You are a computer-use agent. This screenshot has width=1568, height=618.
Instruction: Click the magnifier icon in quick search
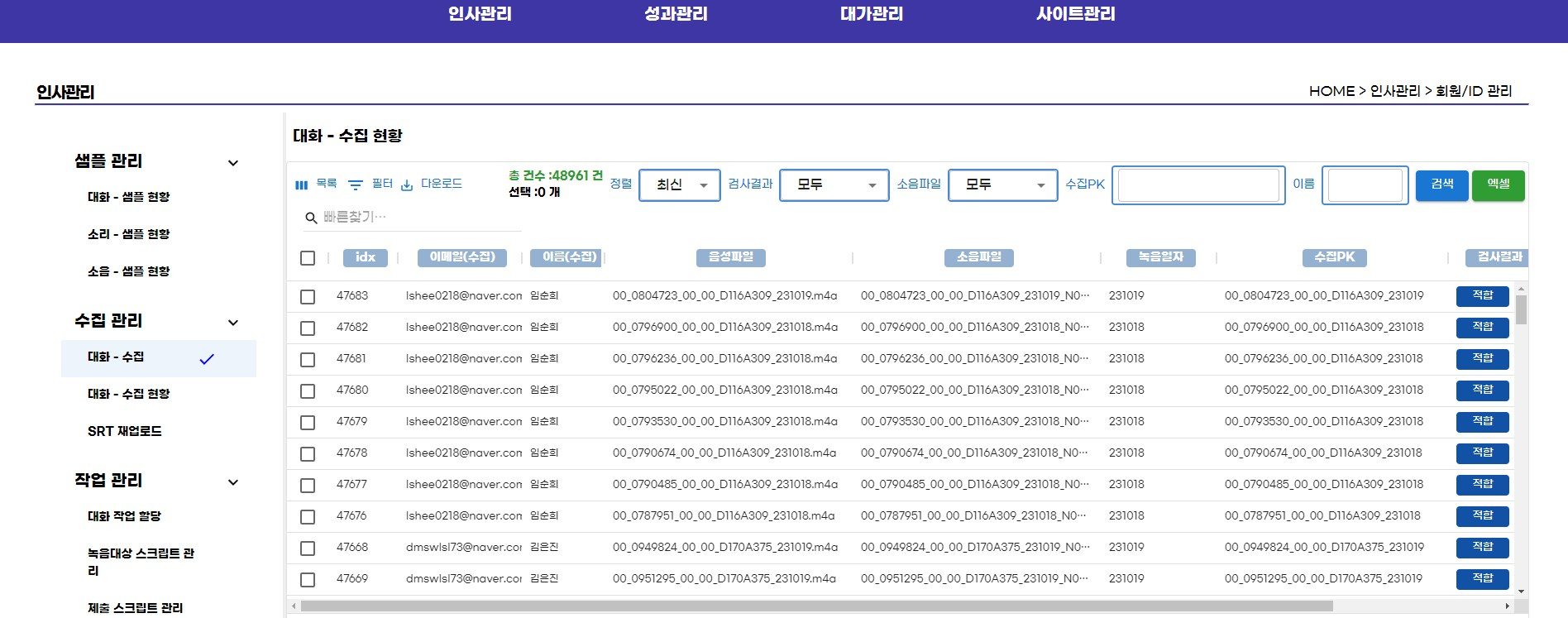pos(311,218)
